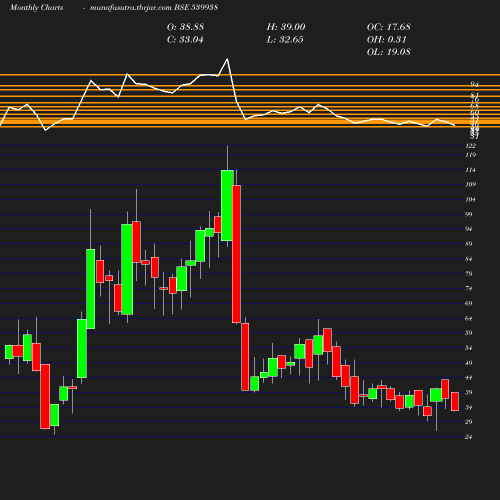
Task: Click the 44 price axis label
Action: pyautogui.click(x=469, y=378)
